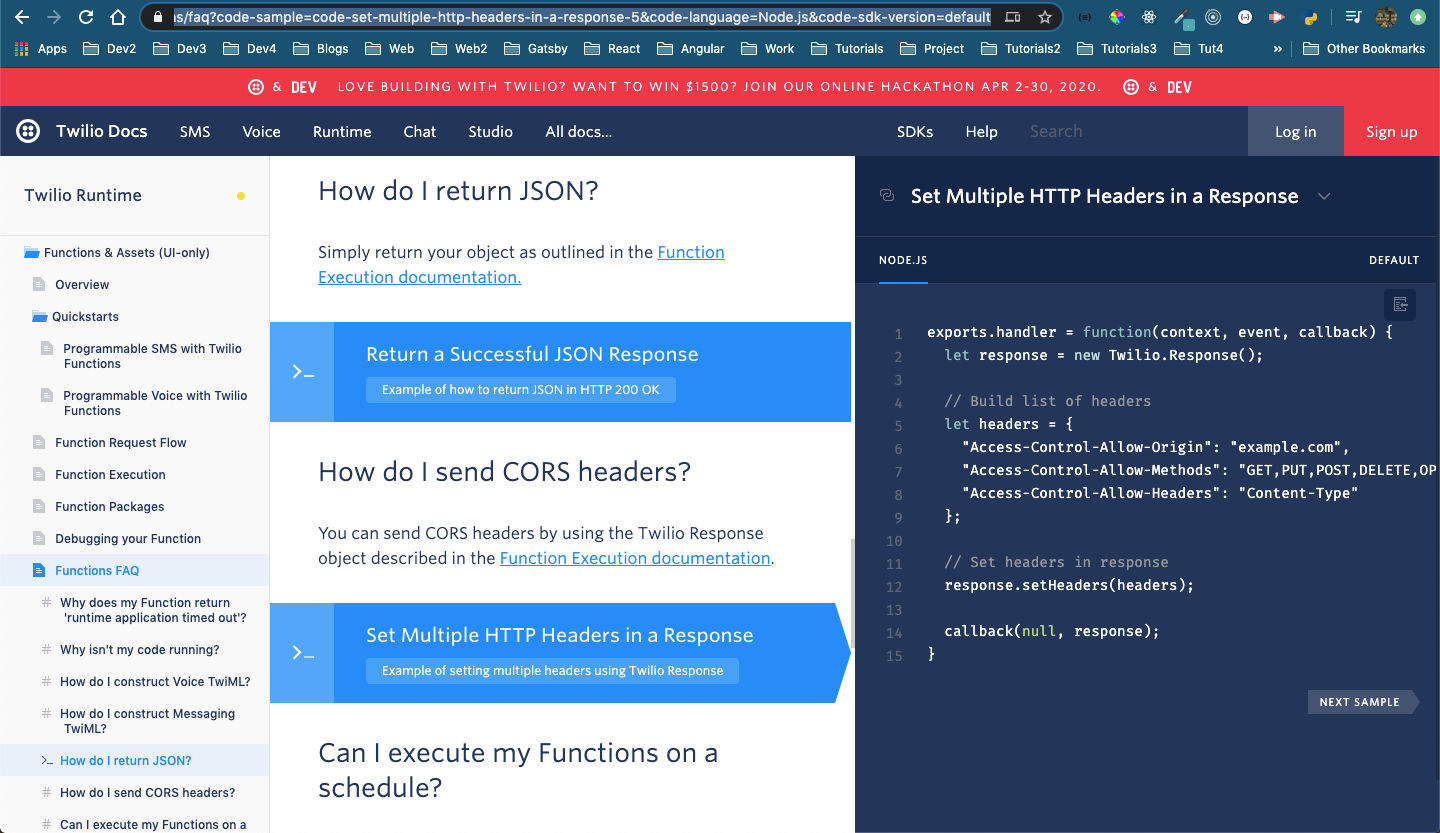Open the Twilio Docs home link in the navbar
This screenshot has height=833, width=1440.
(101, 131)
